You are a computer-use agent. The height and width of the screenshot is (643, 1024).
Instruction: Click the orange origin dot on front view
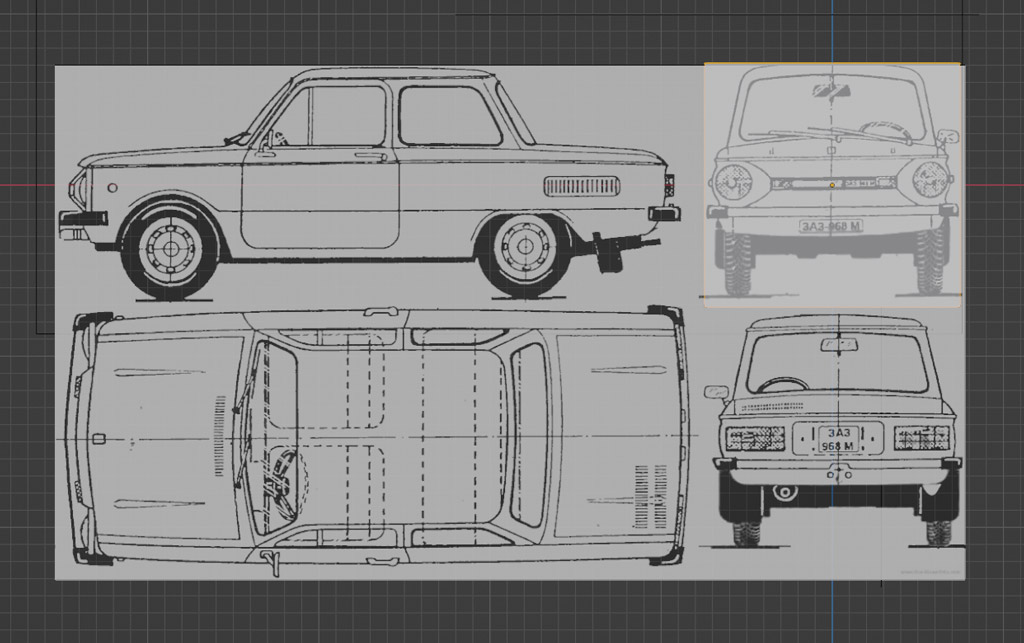pos(832,185)
